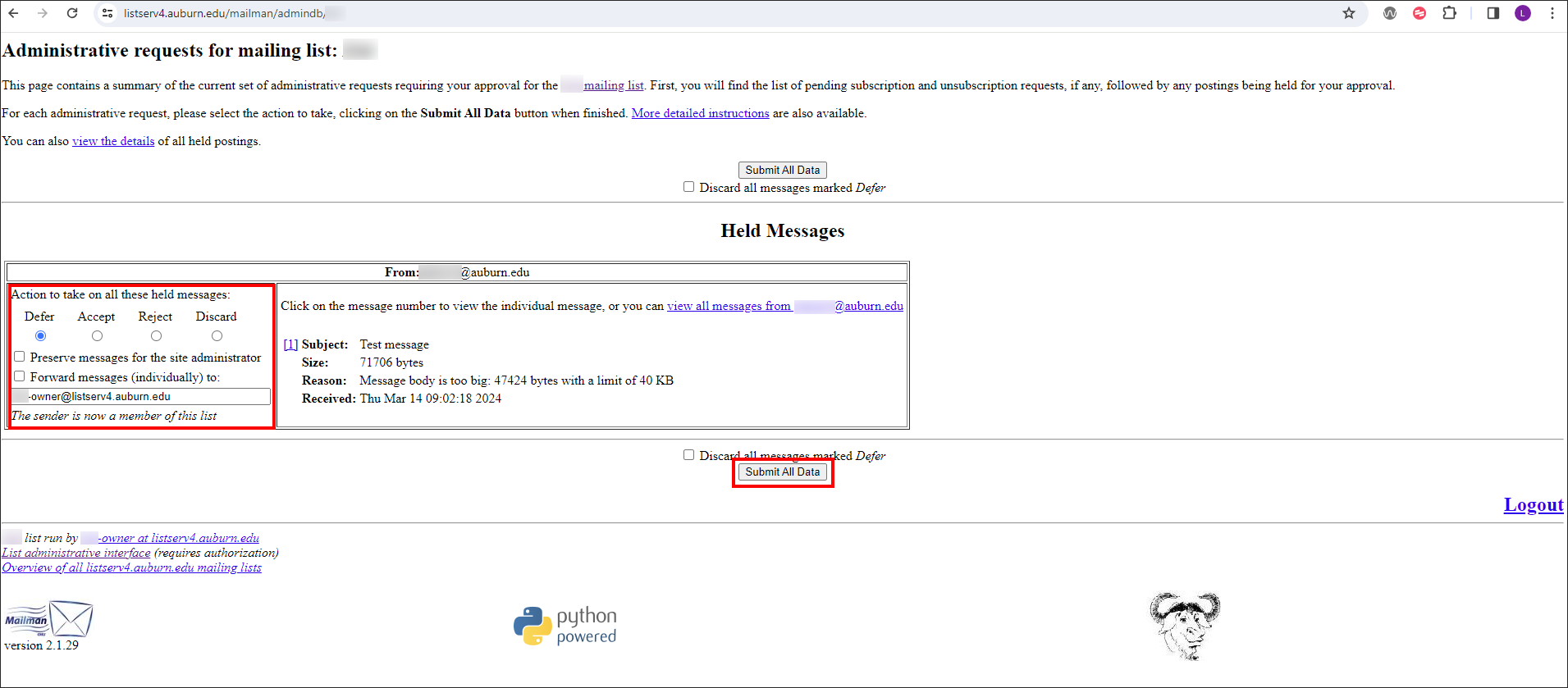Open the view the details link

pos(113,141)
